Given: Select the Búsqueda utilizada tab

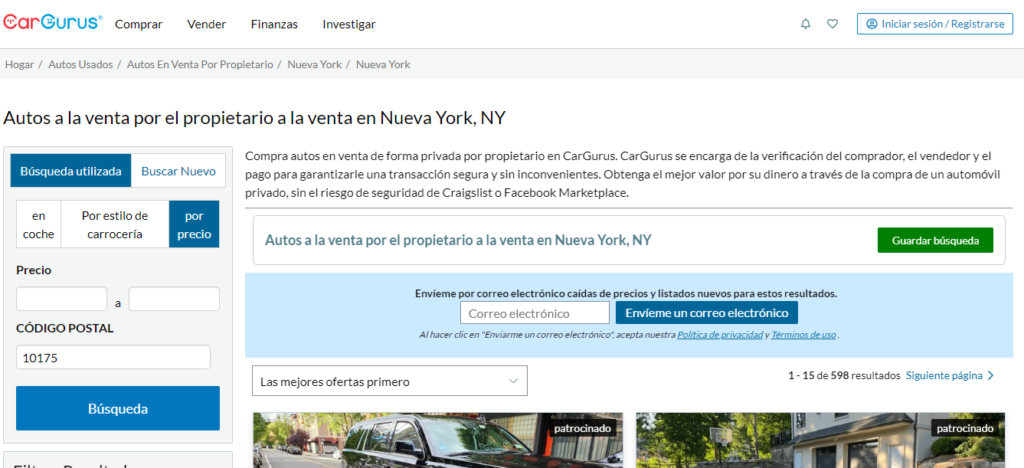Looking at the screenshot, I should pyautogui.click(x=71, y=171).
